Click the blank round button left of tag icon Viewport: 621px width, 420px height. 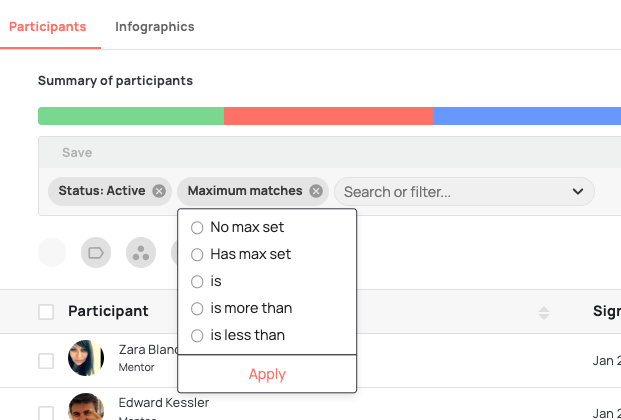pos(52,252)
